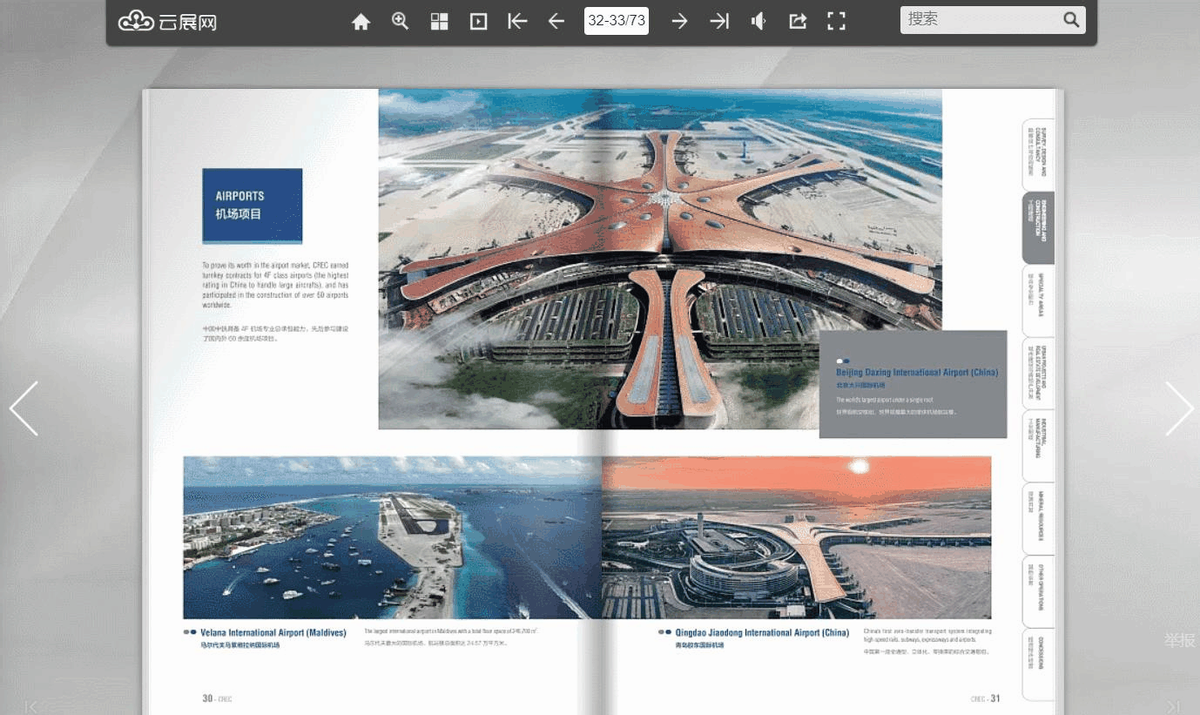Click the 举报 report link
This screenshot has width=1200, height=715.
(x=1180, y=640)
